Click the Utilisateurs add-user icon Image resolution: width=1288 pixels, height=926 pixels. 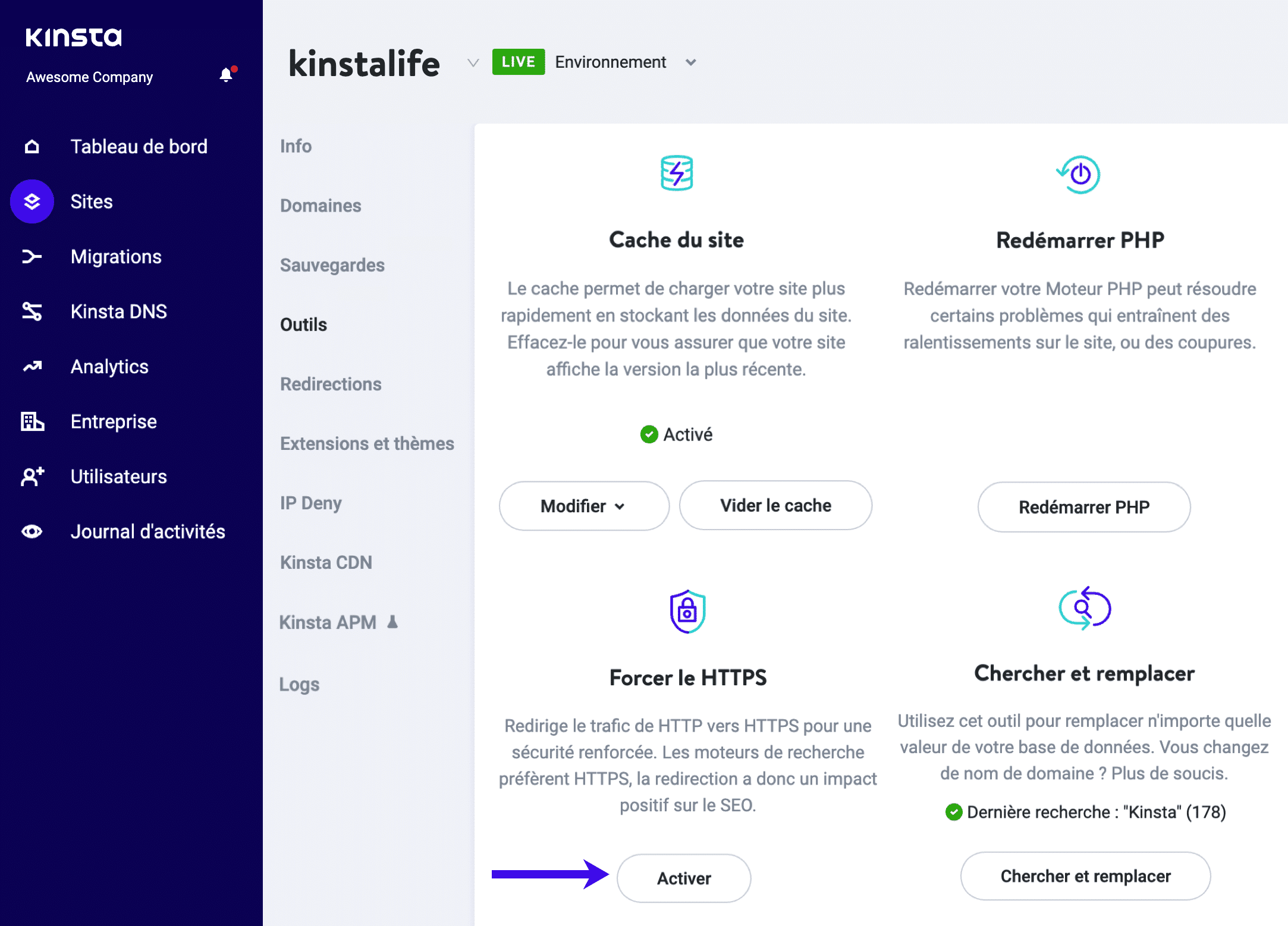[x=32, y=477]
